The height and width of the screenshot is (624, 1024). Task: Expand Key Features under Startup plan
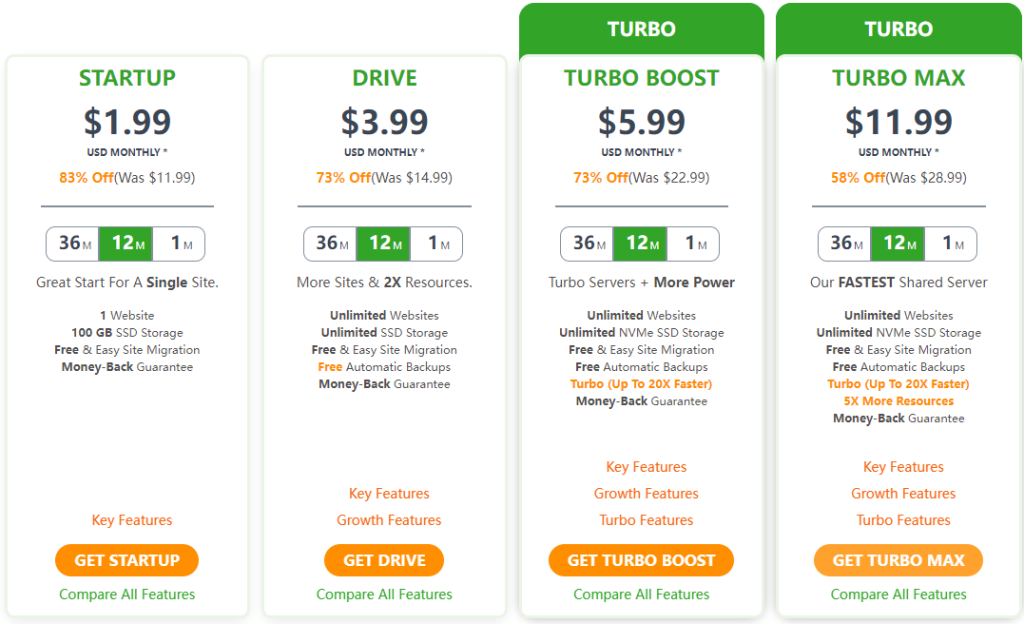click(132, 520)
